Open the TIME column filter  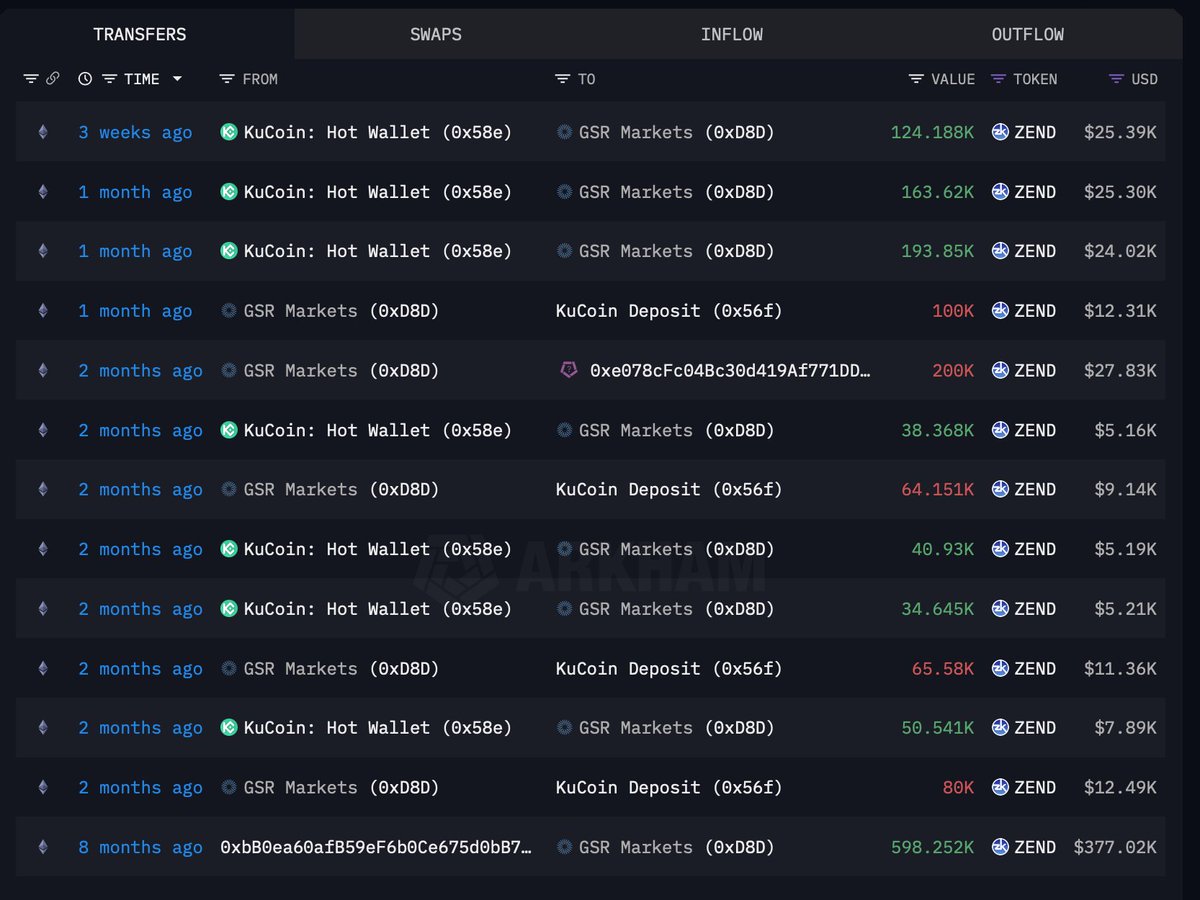click(110, 79)
